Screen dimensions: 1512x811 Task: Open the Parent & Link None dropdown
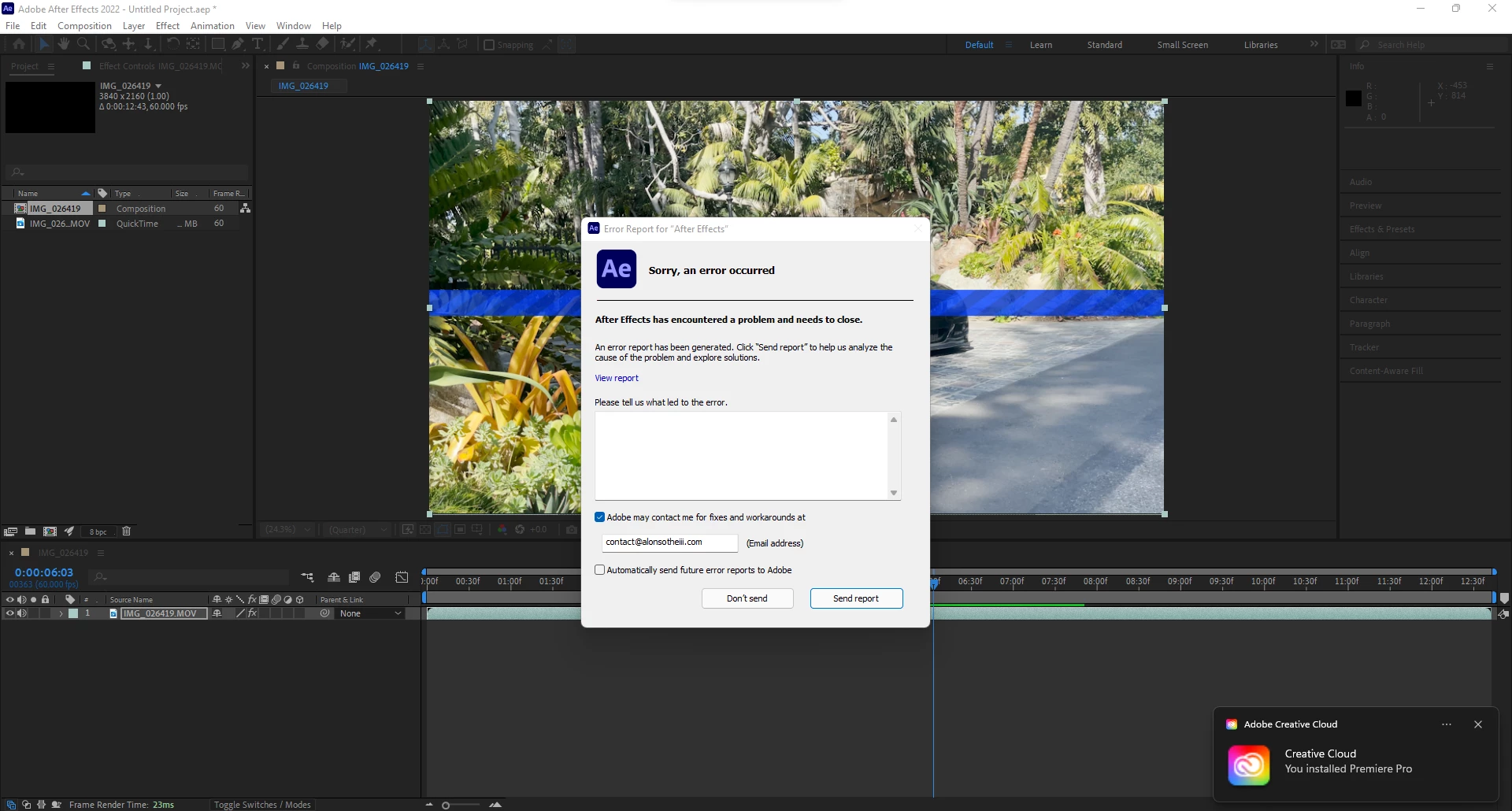370,613
